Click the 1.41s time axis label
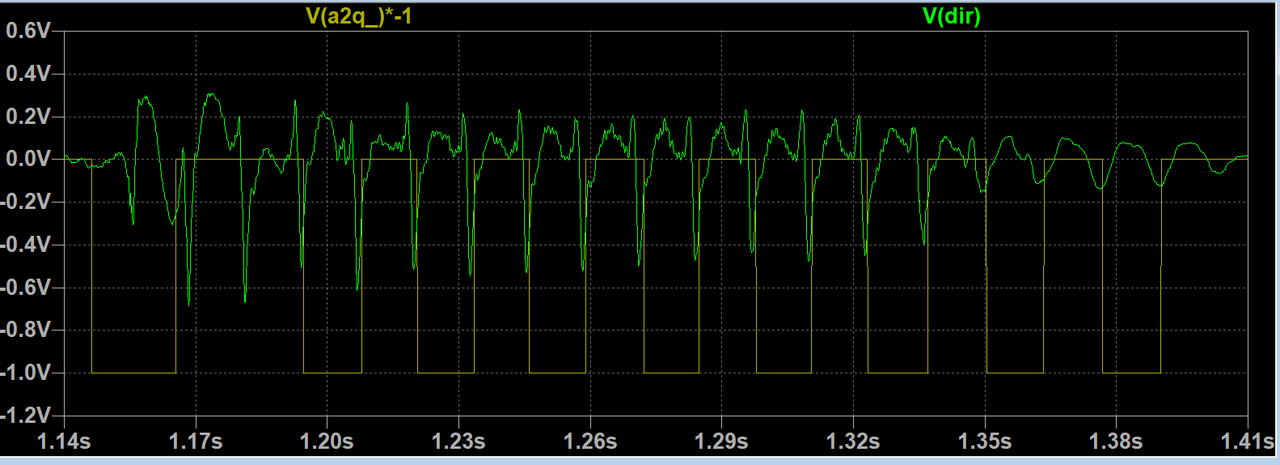 pyautogui.click(x=1246, y=441)
